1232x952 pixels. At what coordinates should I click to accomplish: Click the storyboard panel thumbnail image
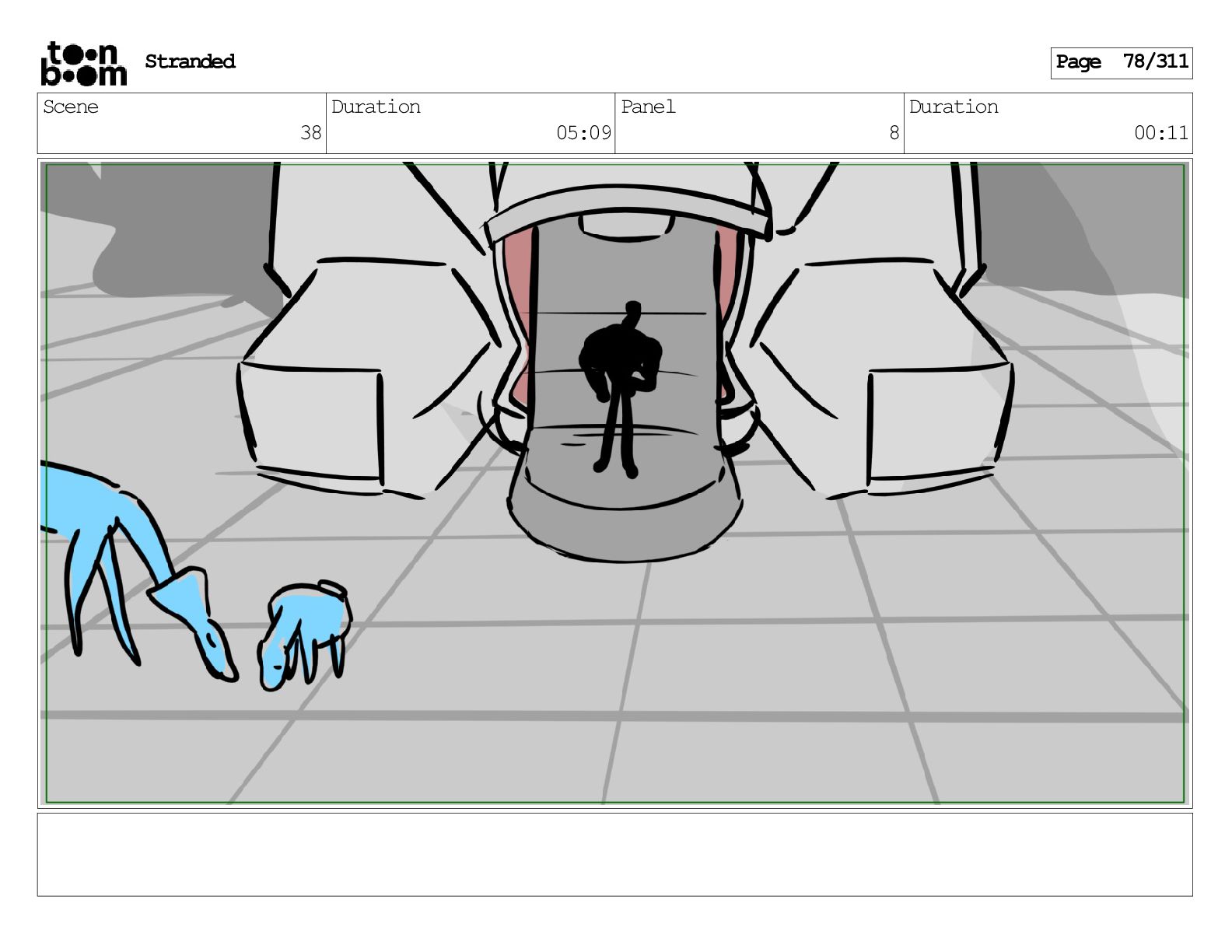point(614,483)
